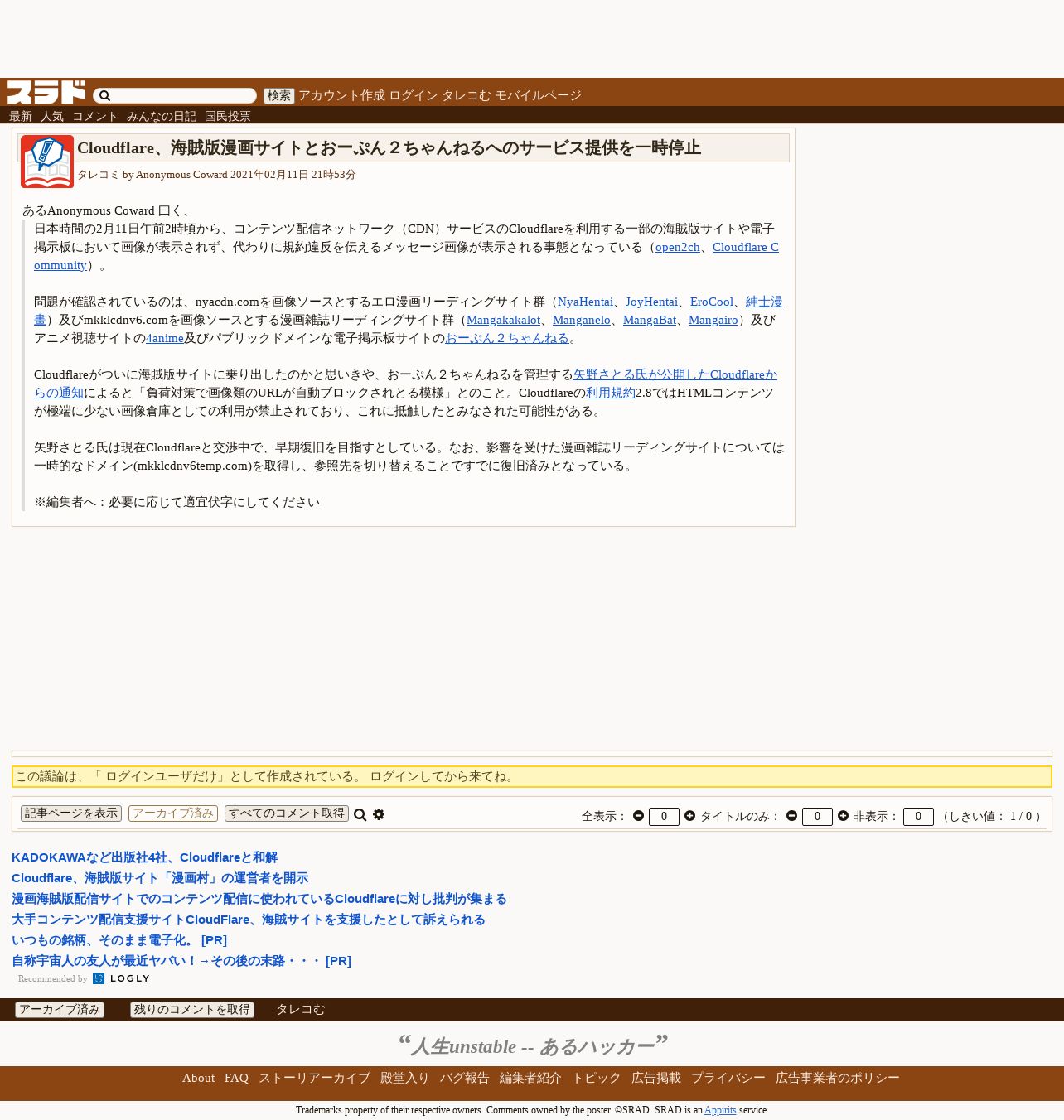Open 国民投票 menu item
The width and height of the screenshot is (1064, 1120).
point(228,116)
